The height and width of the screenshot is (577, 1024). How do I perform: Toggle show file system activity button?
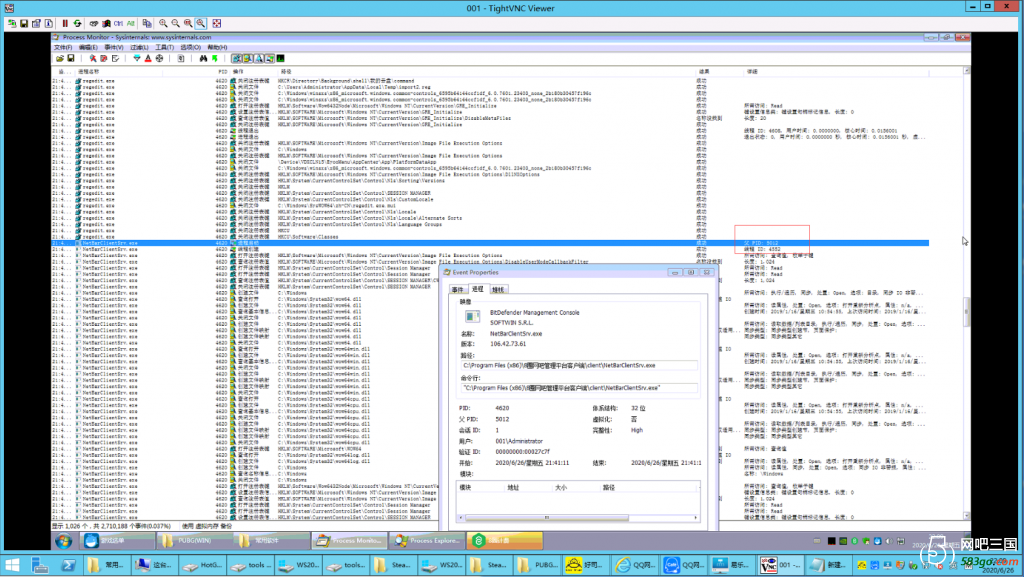(x=248, y=59)
